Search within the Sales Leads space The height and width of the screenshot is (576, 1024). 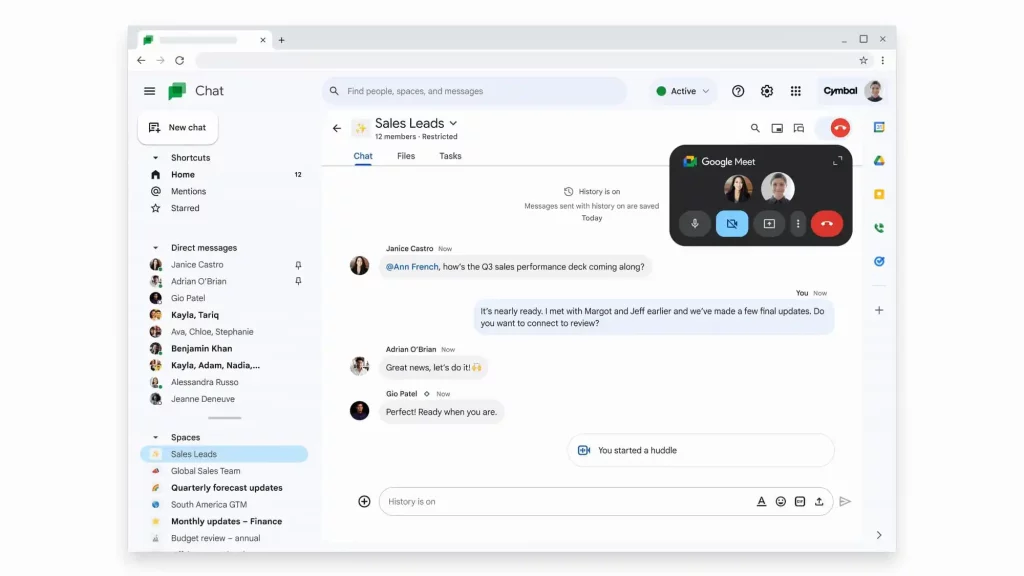(x=756, y=128)
